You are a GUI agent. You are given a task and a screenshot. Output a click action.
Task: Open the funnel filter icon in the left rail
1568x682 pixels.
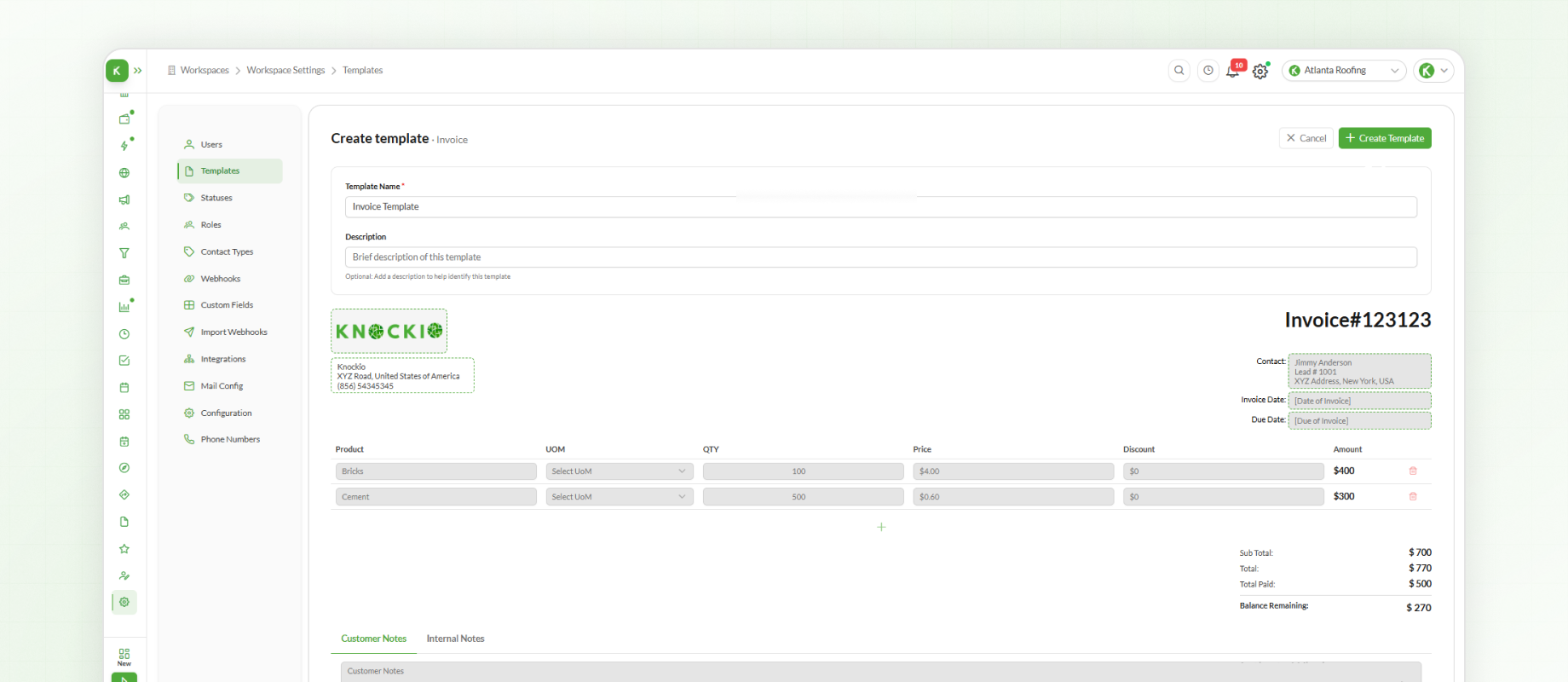(124, 253)
